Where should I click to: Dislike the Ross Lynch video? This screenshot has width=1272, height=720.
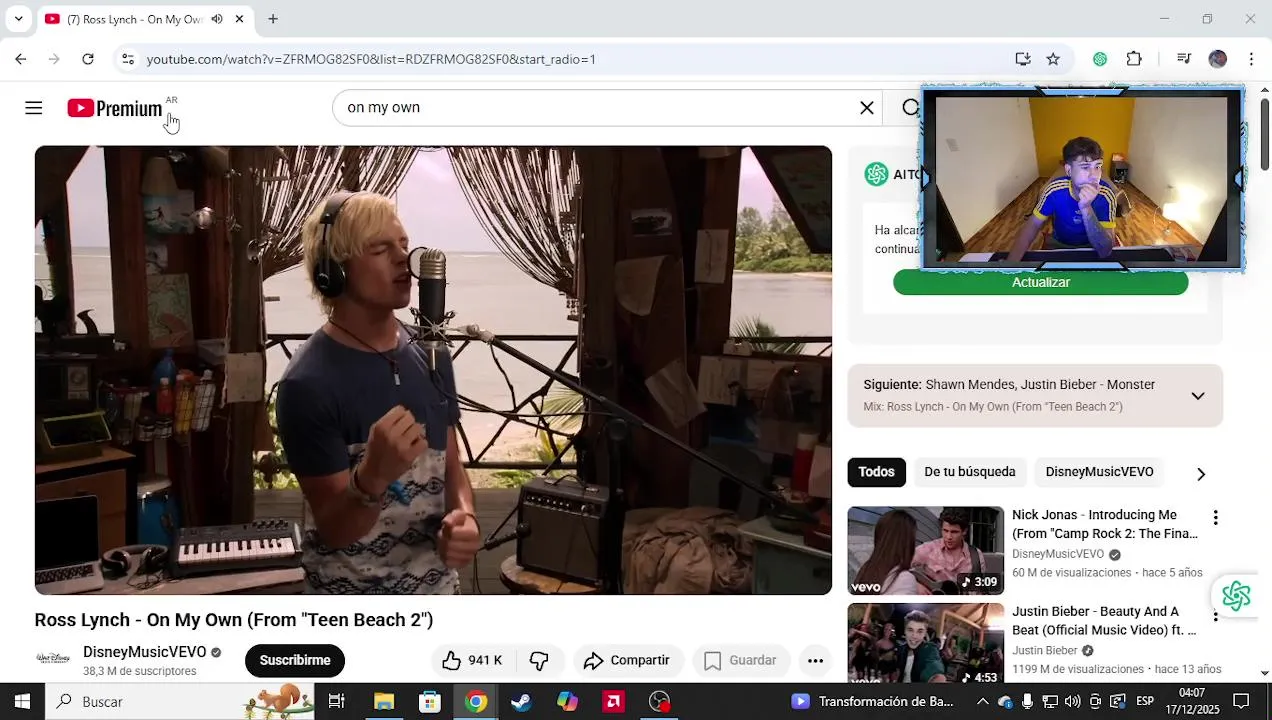[x=539, y=660]
